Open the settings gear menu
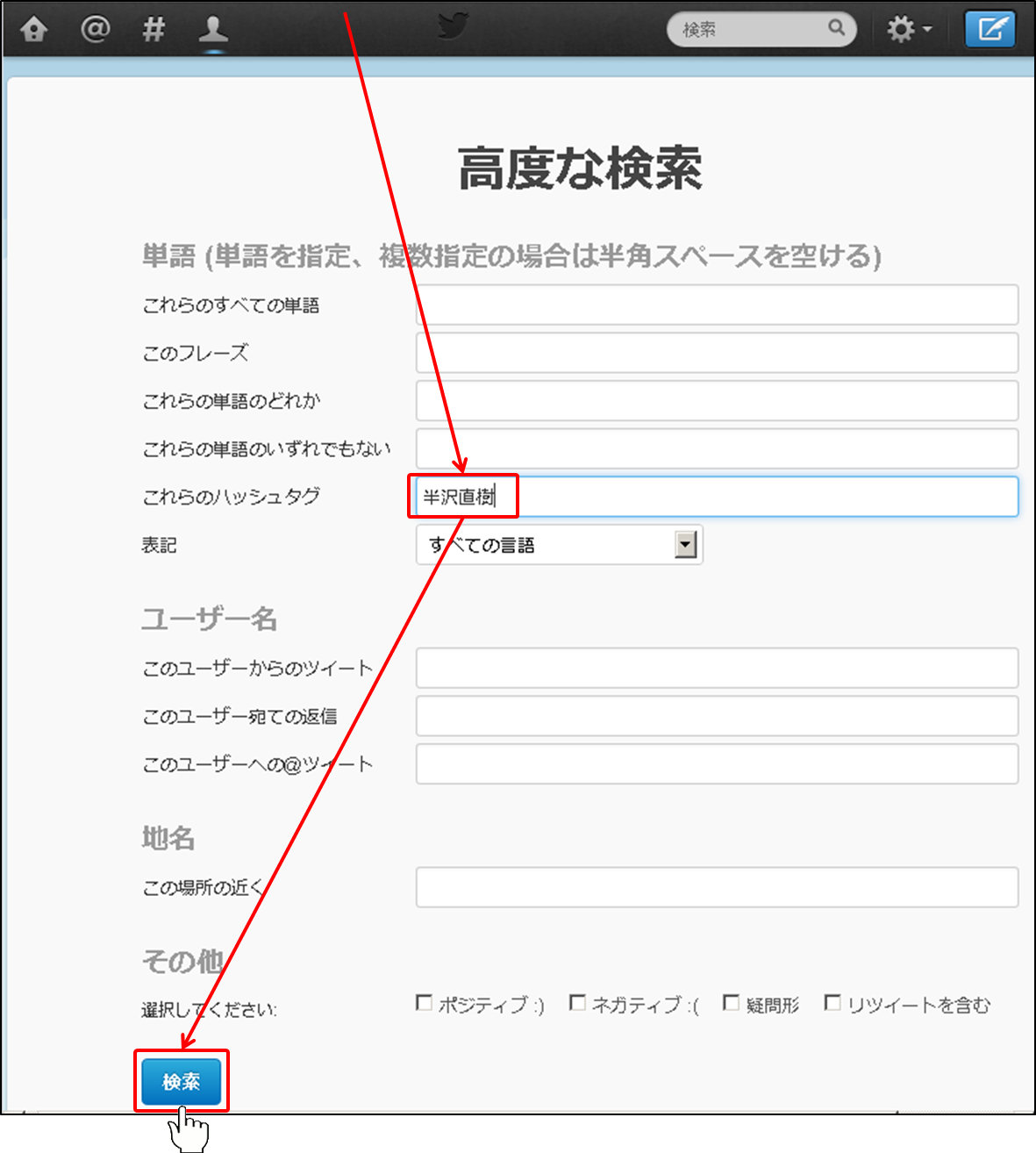Image resolution: width=1036 pixels, height=1153 pixels. point(907,30)
